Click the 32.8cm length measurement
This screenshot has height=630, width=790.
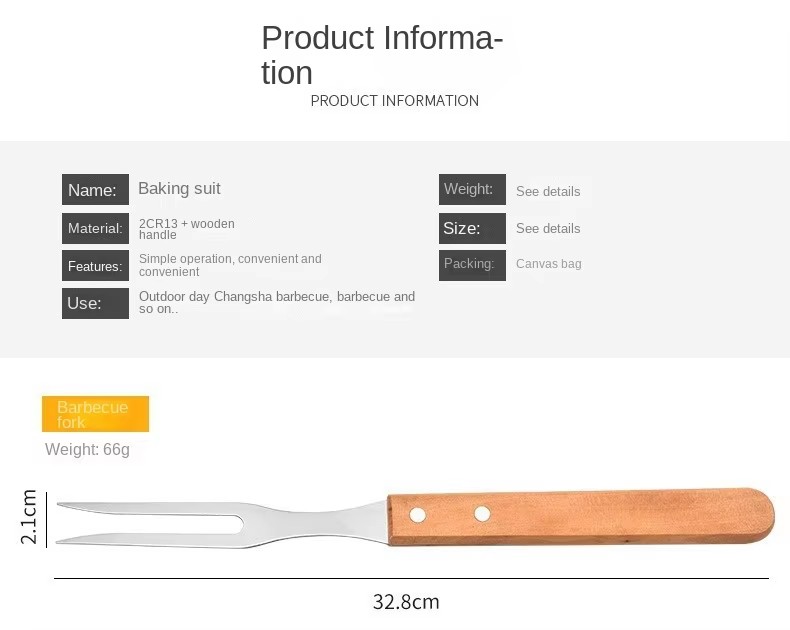coord(406,602)
